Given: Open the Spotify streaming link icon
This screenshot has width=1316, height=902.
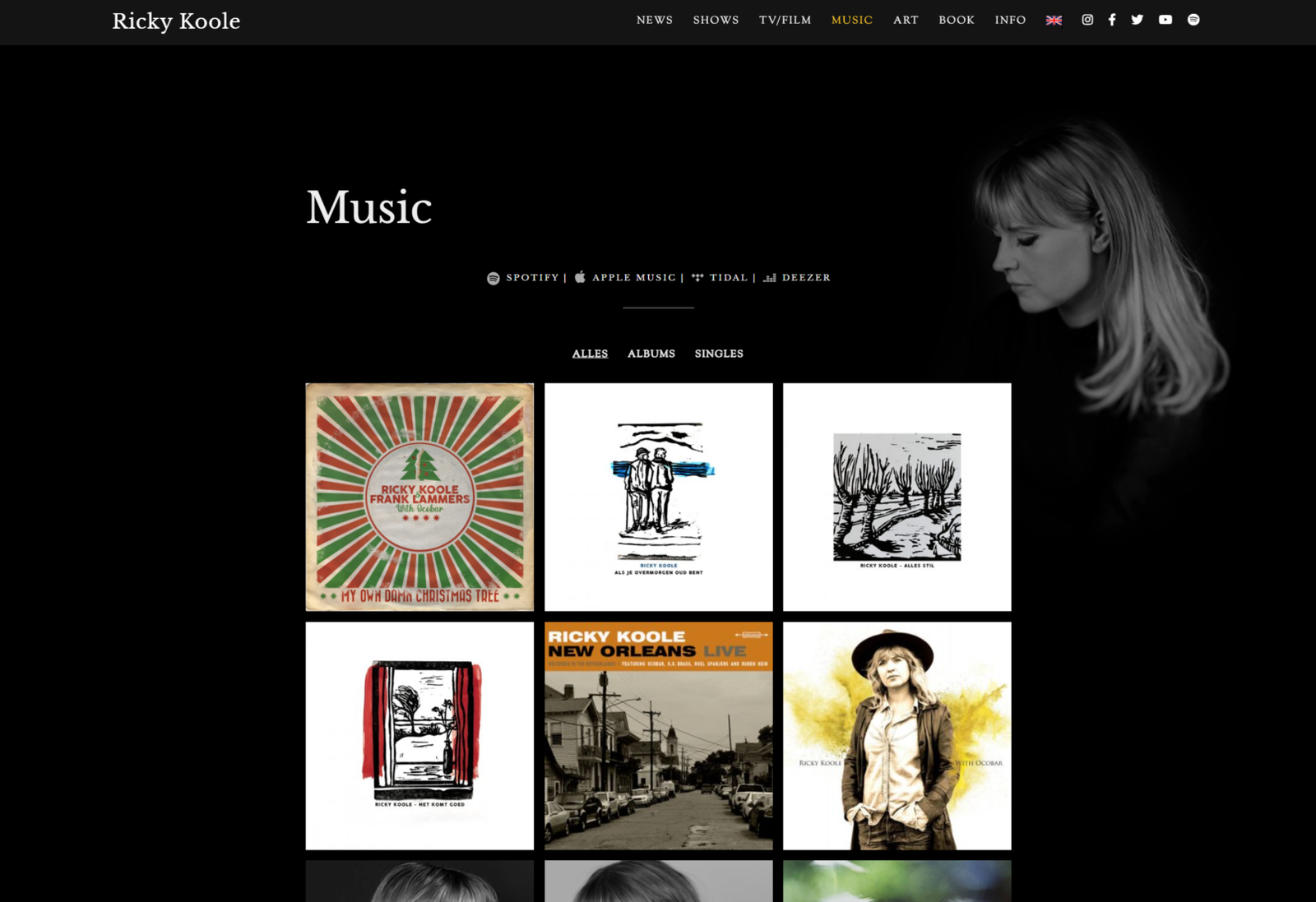Looking at the screenshot, I should coord(492,278).
